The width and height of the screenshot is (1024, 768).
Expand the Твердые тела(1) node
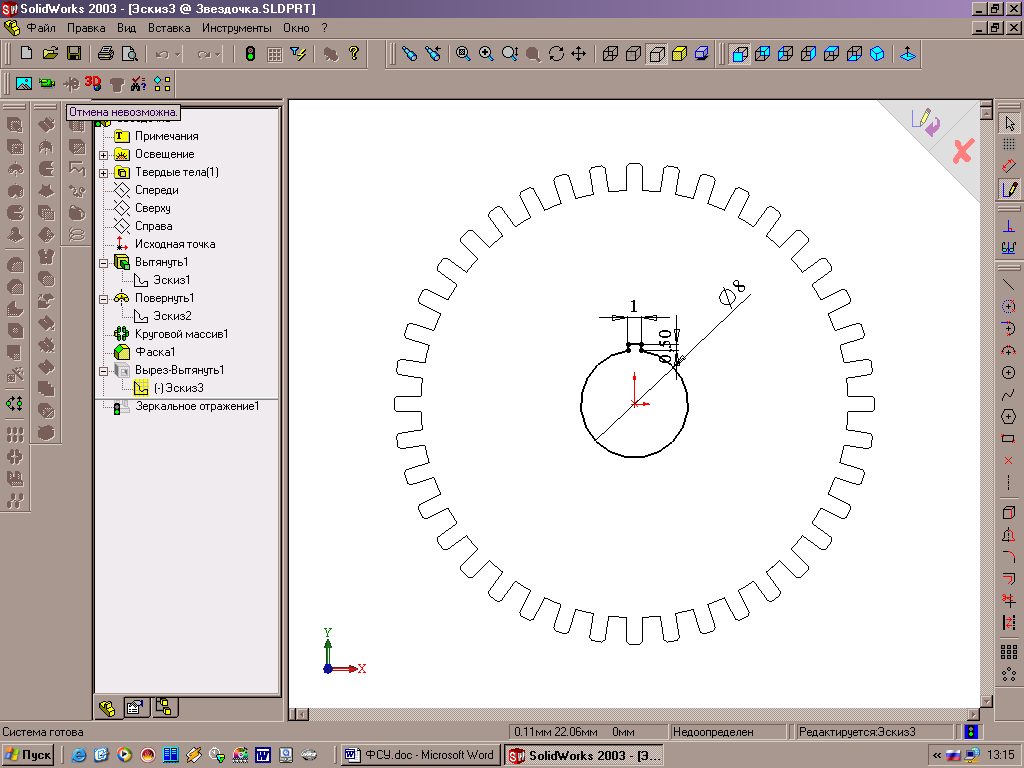pos(103,173)
